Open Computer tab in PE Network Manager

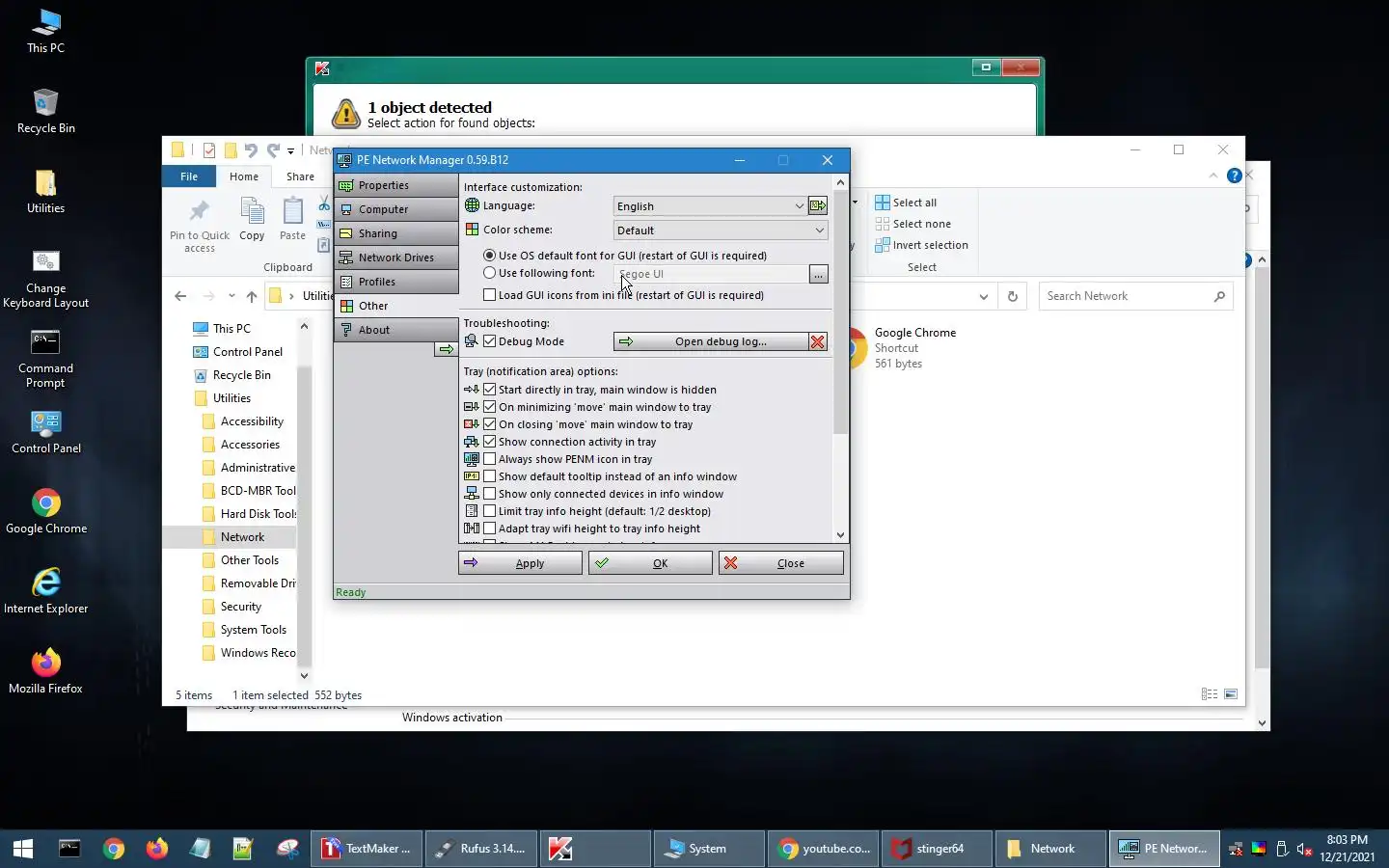click(397, 209)
